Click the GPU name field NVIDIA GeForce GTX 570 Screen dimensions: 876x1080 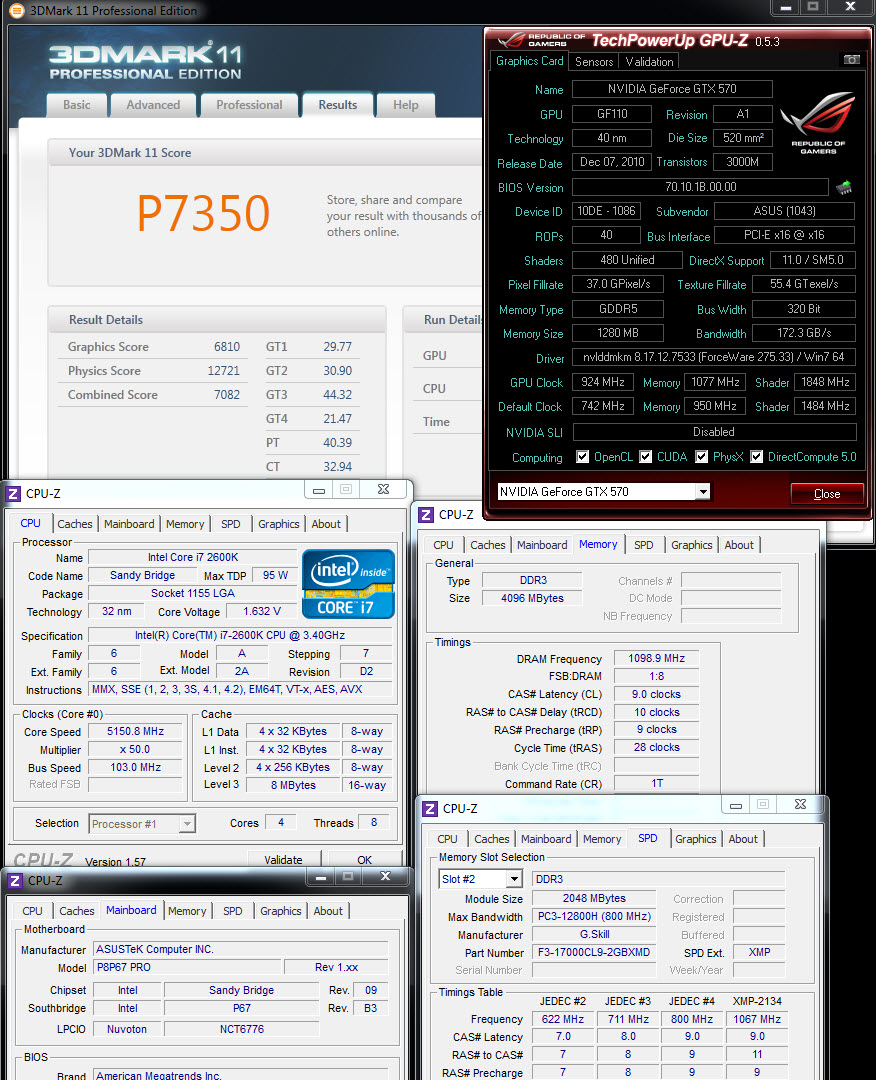(671, 89)
